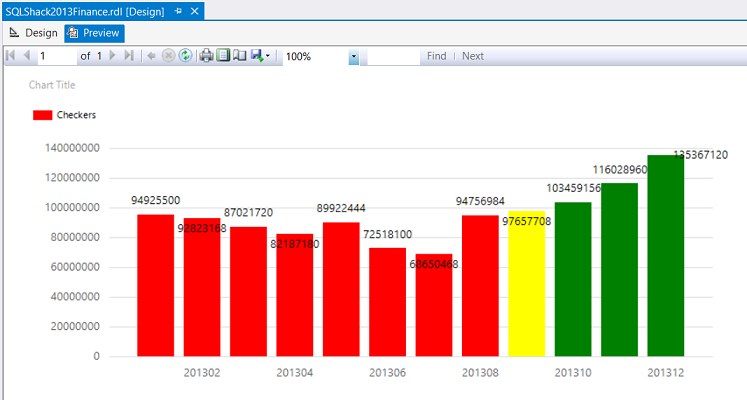The height and width of the screenshot is (400, 747).
Task: Click the green Refresh report icon
Action: pos(185,56)
